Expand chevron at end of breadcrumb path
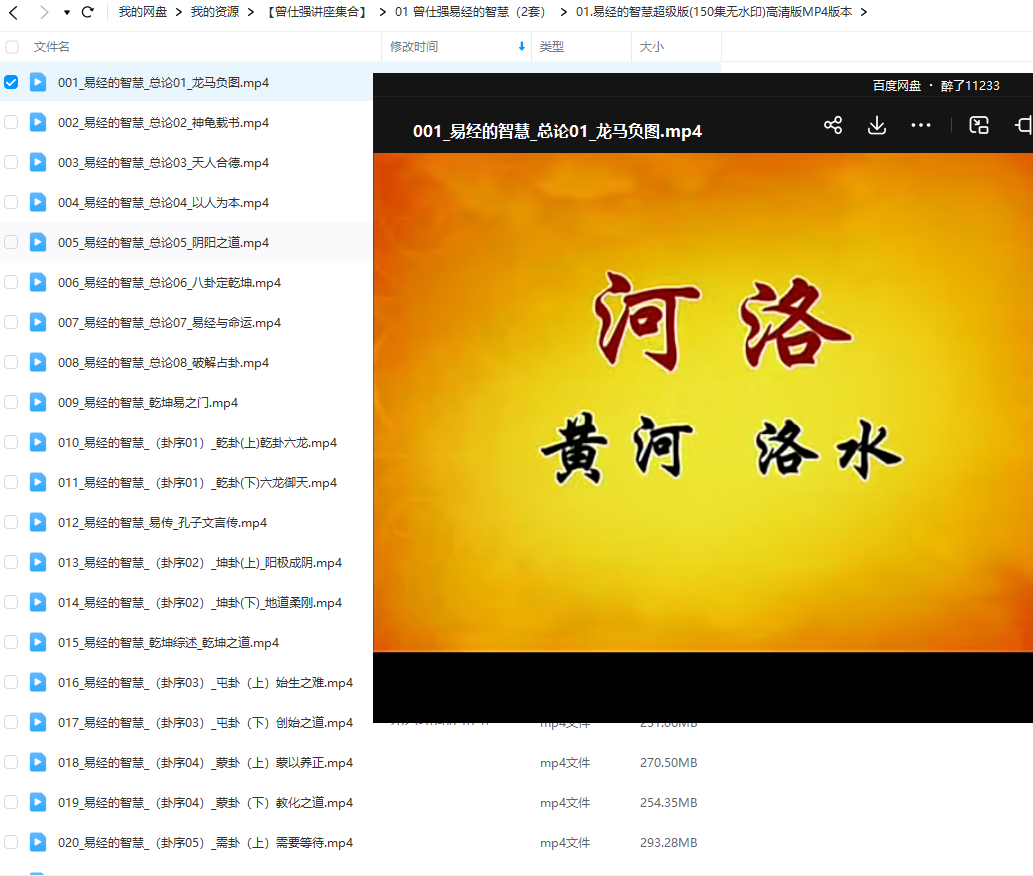The image size is (1033, 876). [x=864, y=12]
